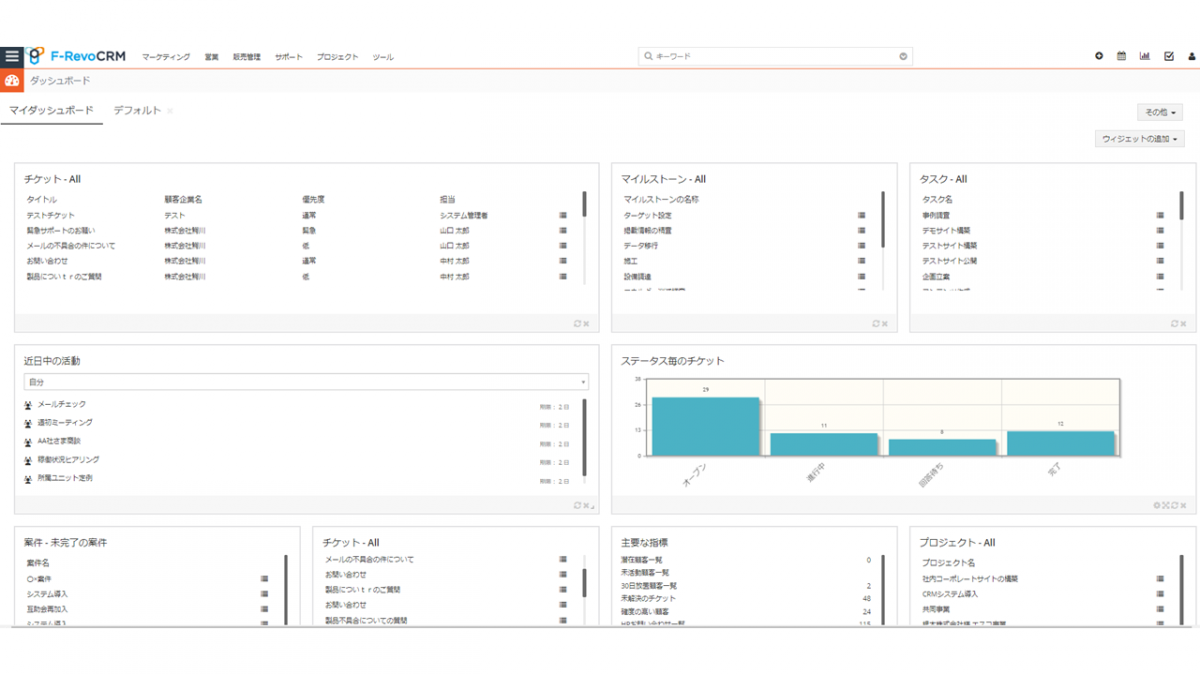Screen dimensions: 1200x675
Task: Open the reports bar chart icon
Action: (x=1144, y=57)
